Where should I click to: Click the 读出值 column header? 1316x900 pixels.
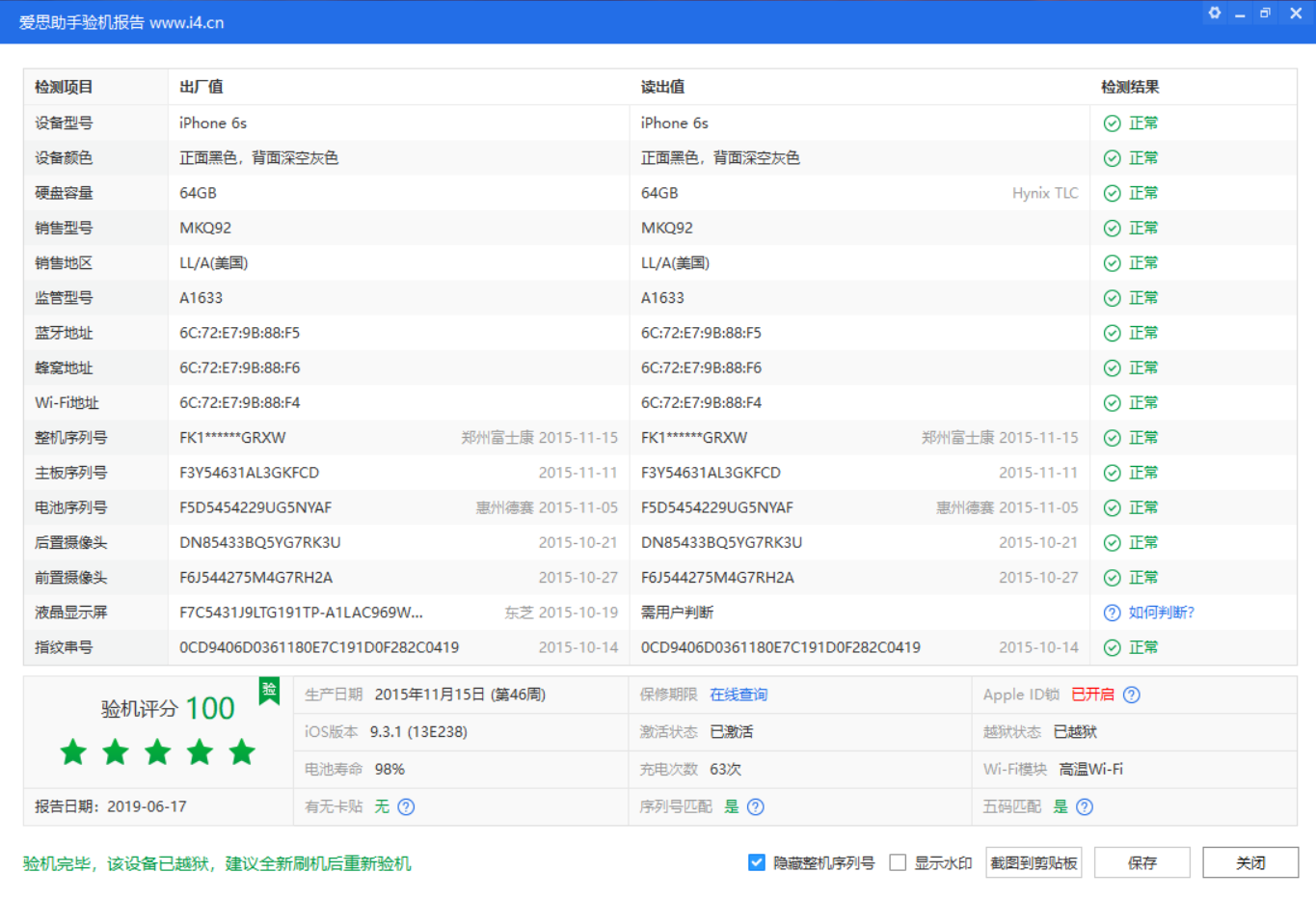tap(663, 87)
